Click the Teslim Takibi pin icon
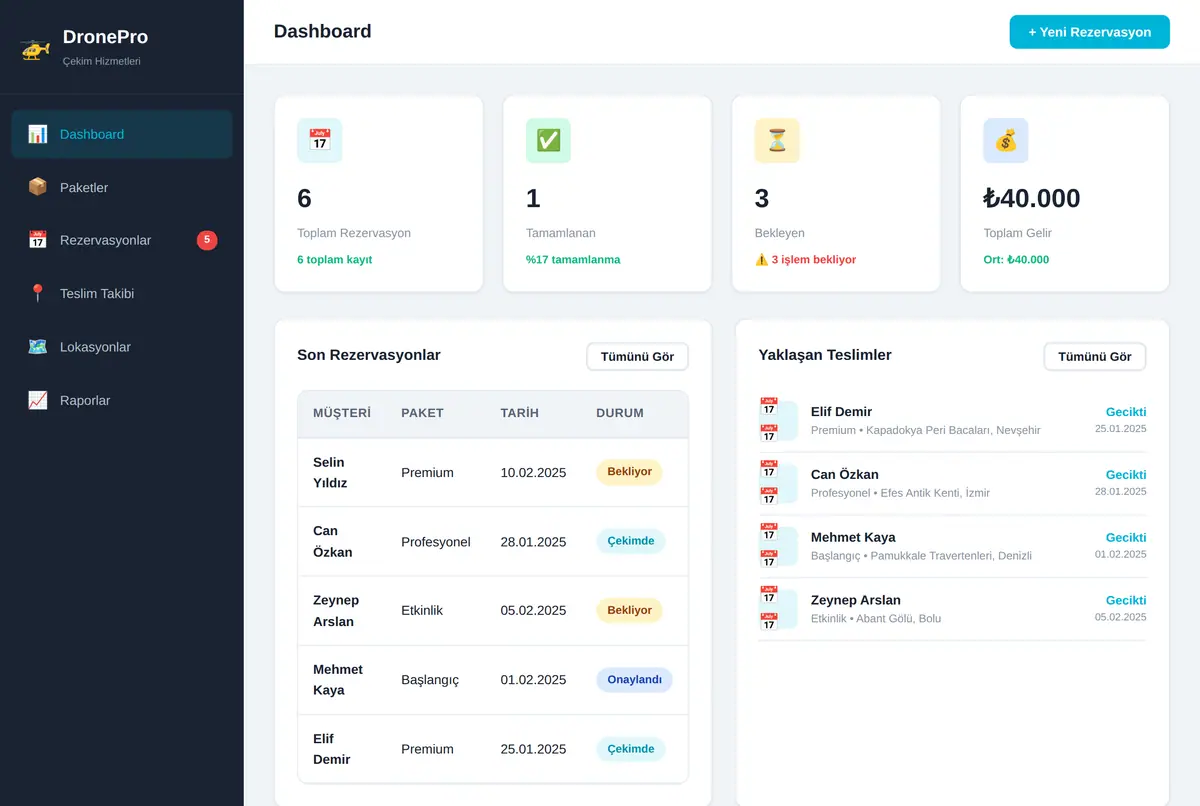 coord(38,293)
